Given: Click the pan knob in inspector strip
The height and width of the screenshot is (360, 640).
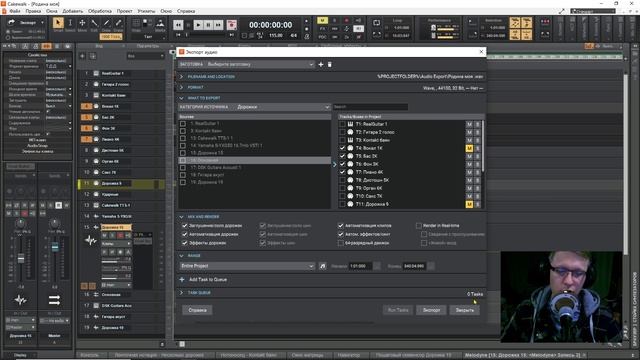Looking at the screenshot, I should click(x=20, y=223).
